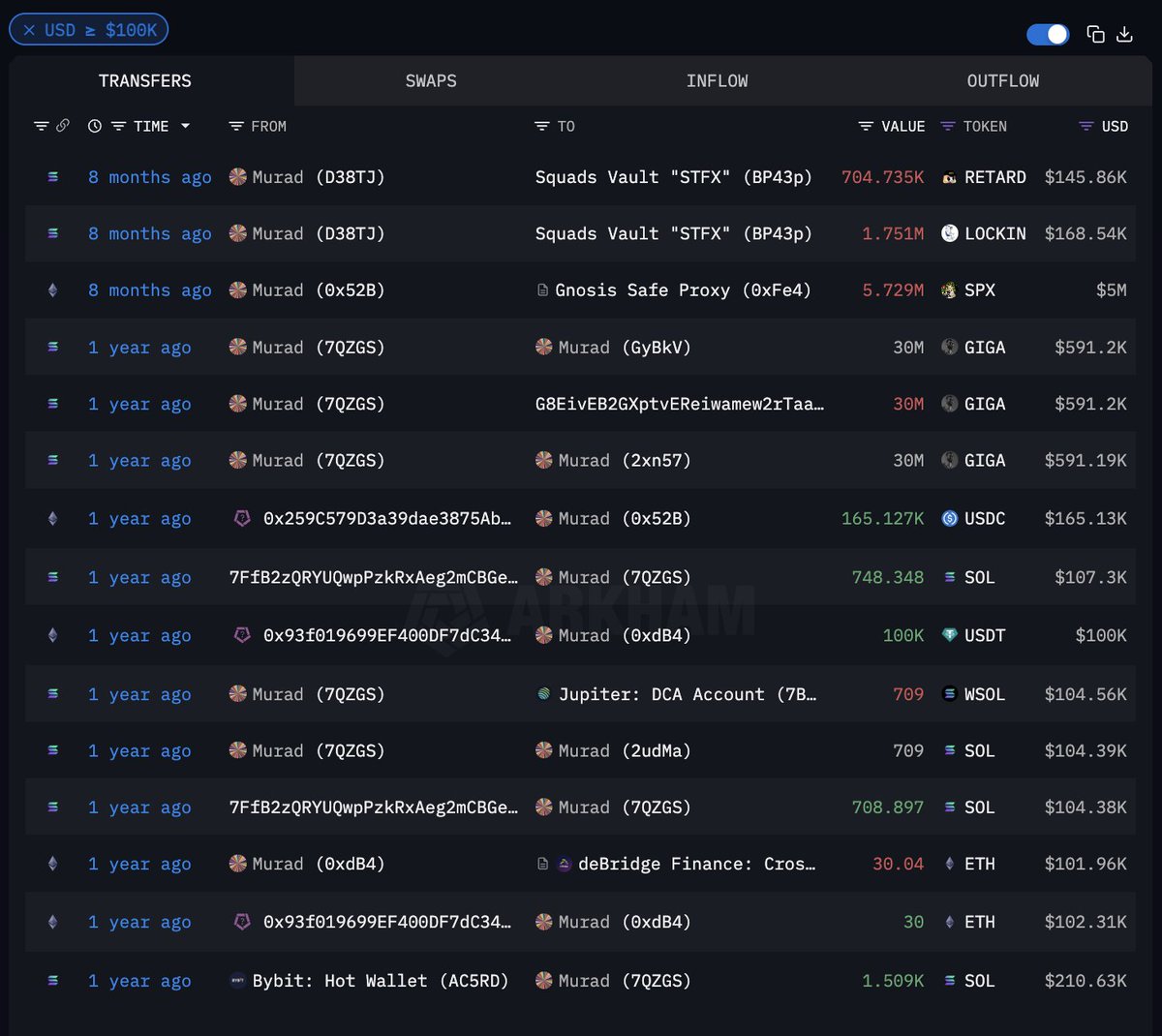Open the OUTFLOW tab
This screenshot has height=1036, width=1162.
pos(1003,80)
